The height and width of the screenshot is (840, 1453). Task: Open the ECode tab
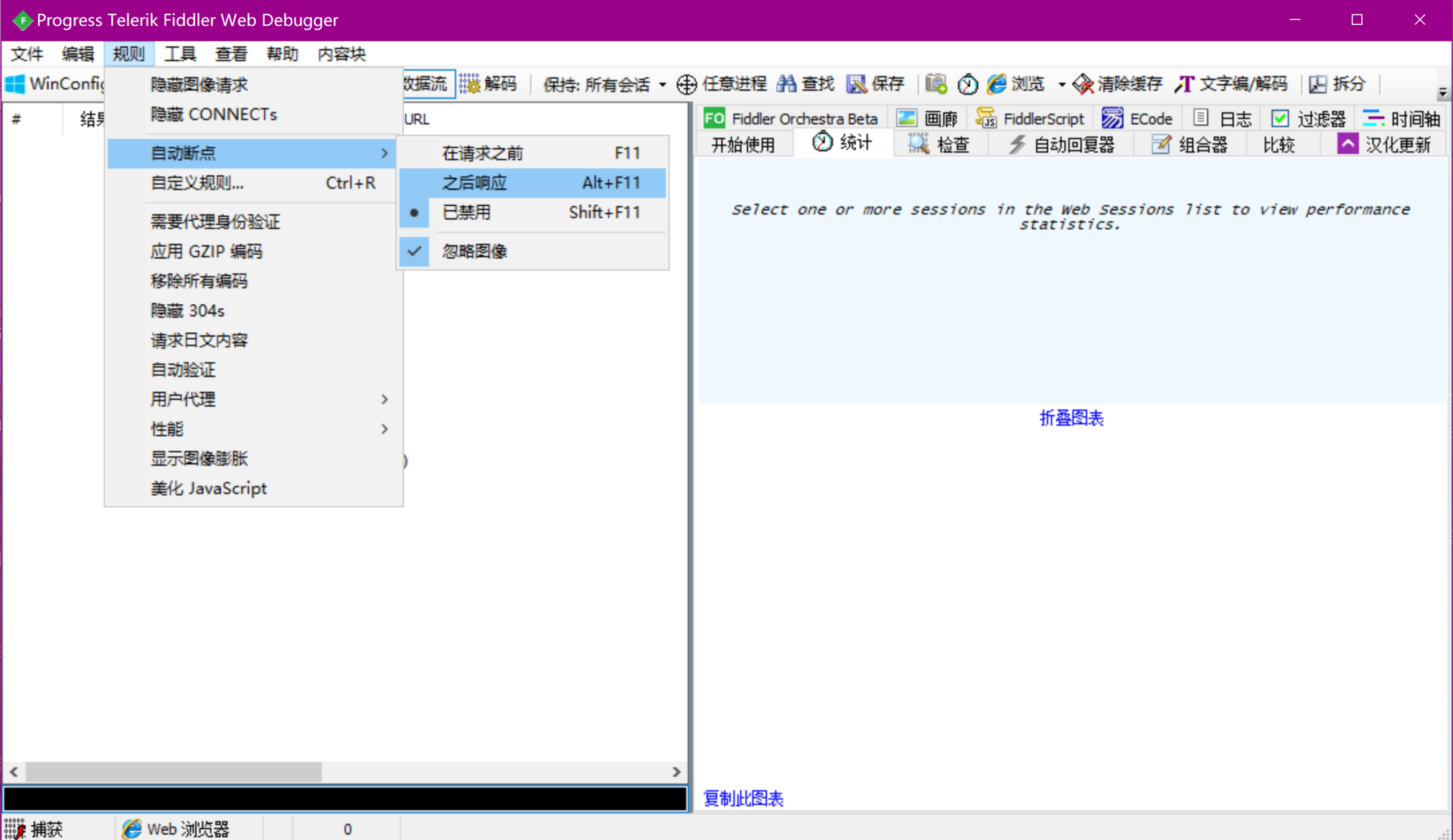coord(1137,118)
